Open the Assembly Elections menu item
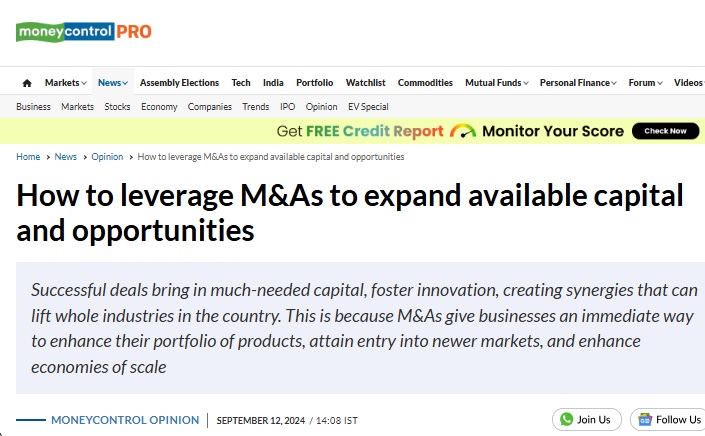 pyautogui.click(x=179, y=83)
